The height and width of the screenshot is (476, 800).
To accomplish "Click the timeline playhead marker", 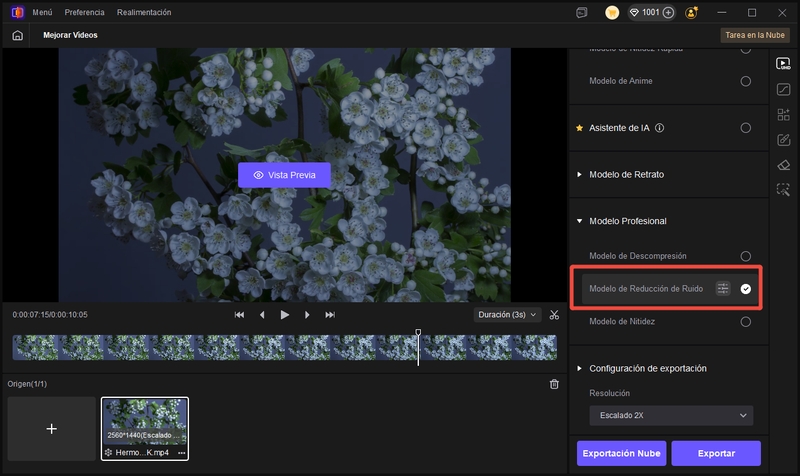I will (x=418, y=333).
